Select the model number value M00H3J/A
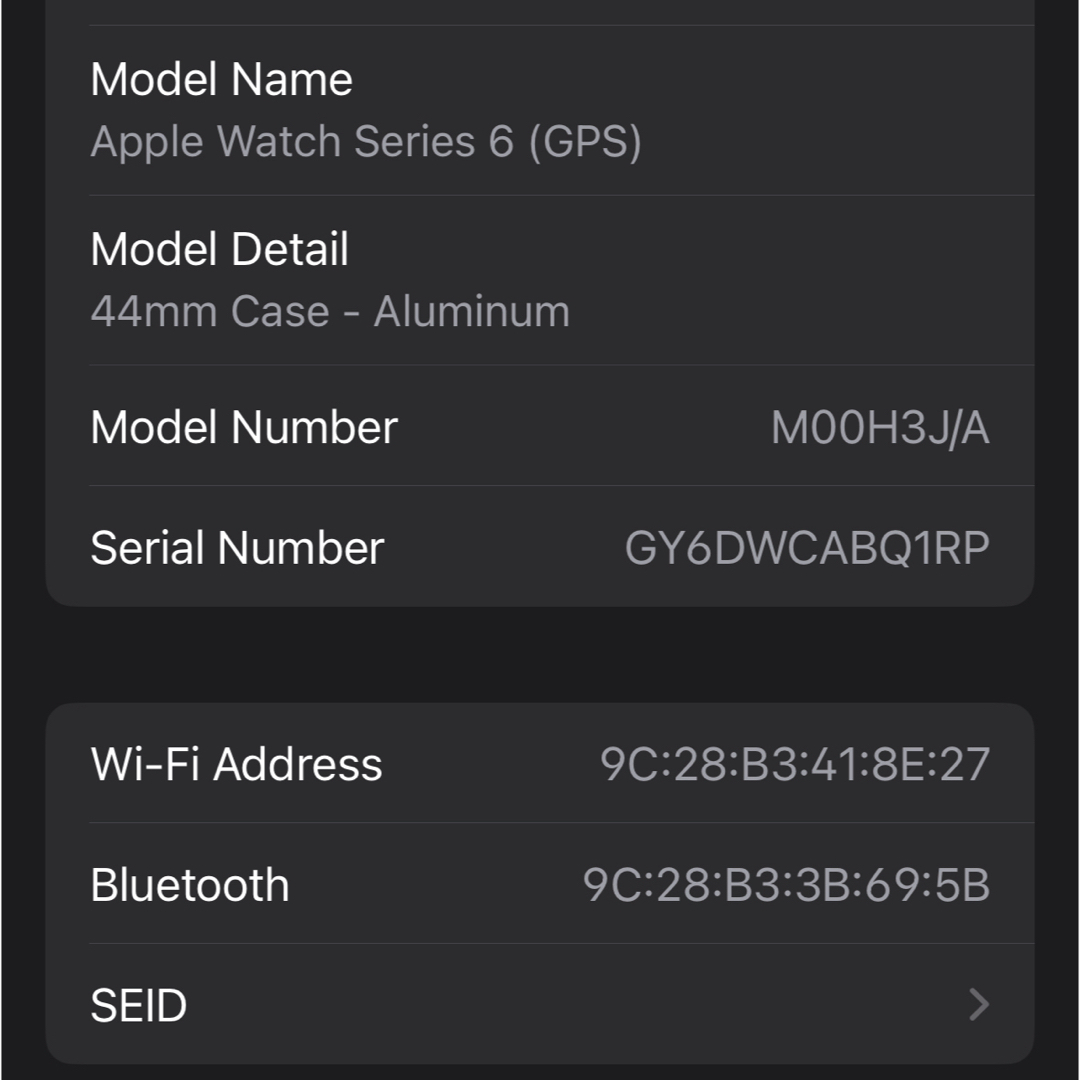The width and height of the screenshot is (1080, 1080). [880, 428]
